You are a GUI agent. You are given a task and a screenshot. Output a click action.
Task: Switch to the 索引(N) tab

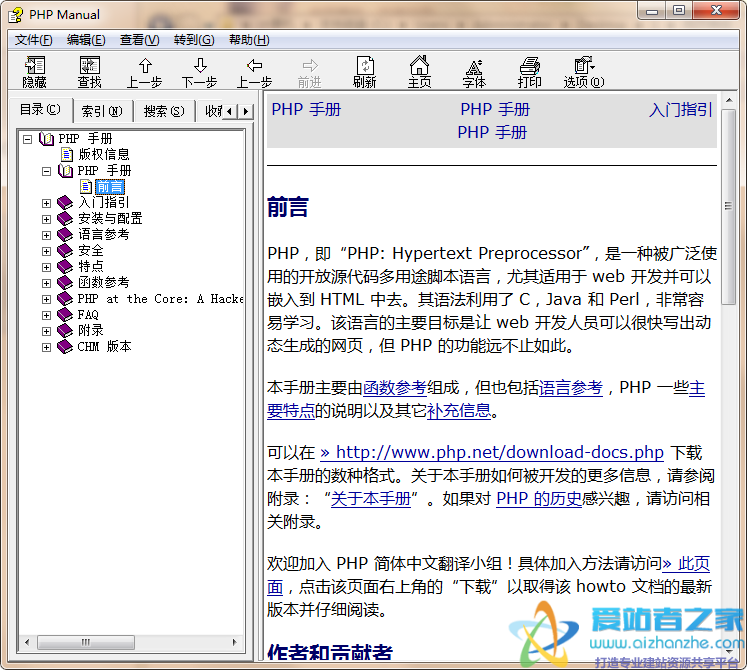point(102,111)
